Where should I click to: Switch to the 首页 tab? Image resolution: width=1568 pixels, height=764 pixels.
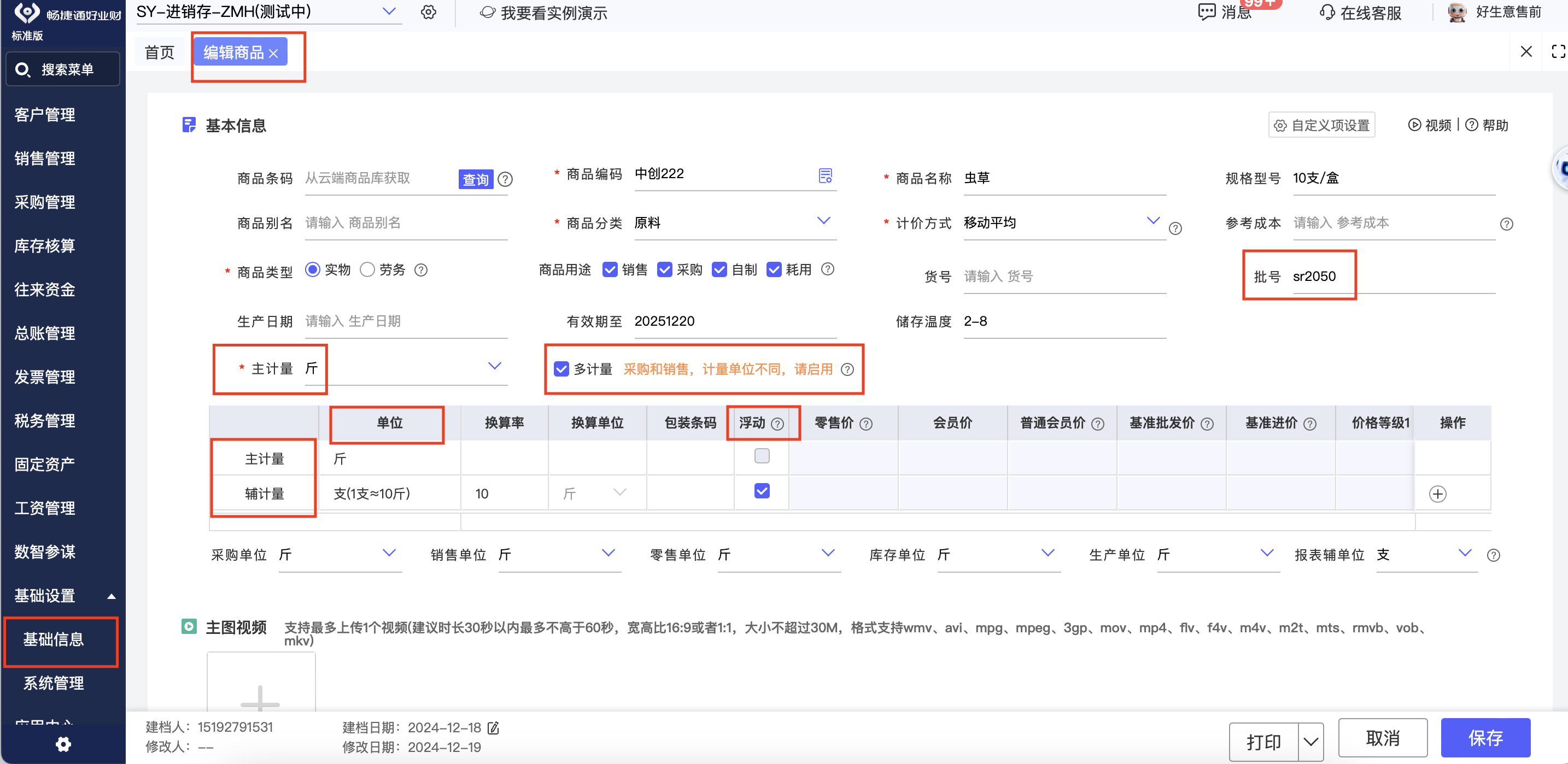160,52
